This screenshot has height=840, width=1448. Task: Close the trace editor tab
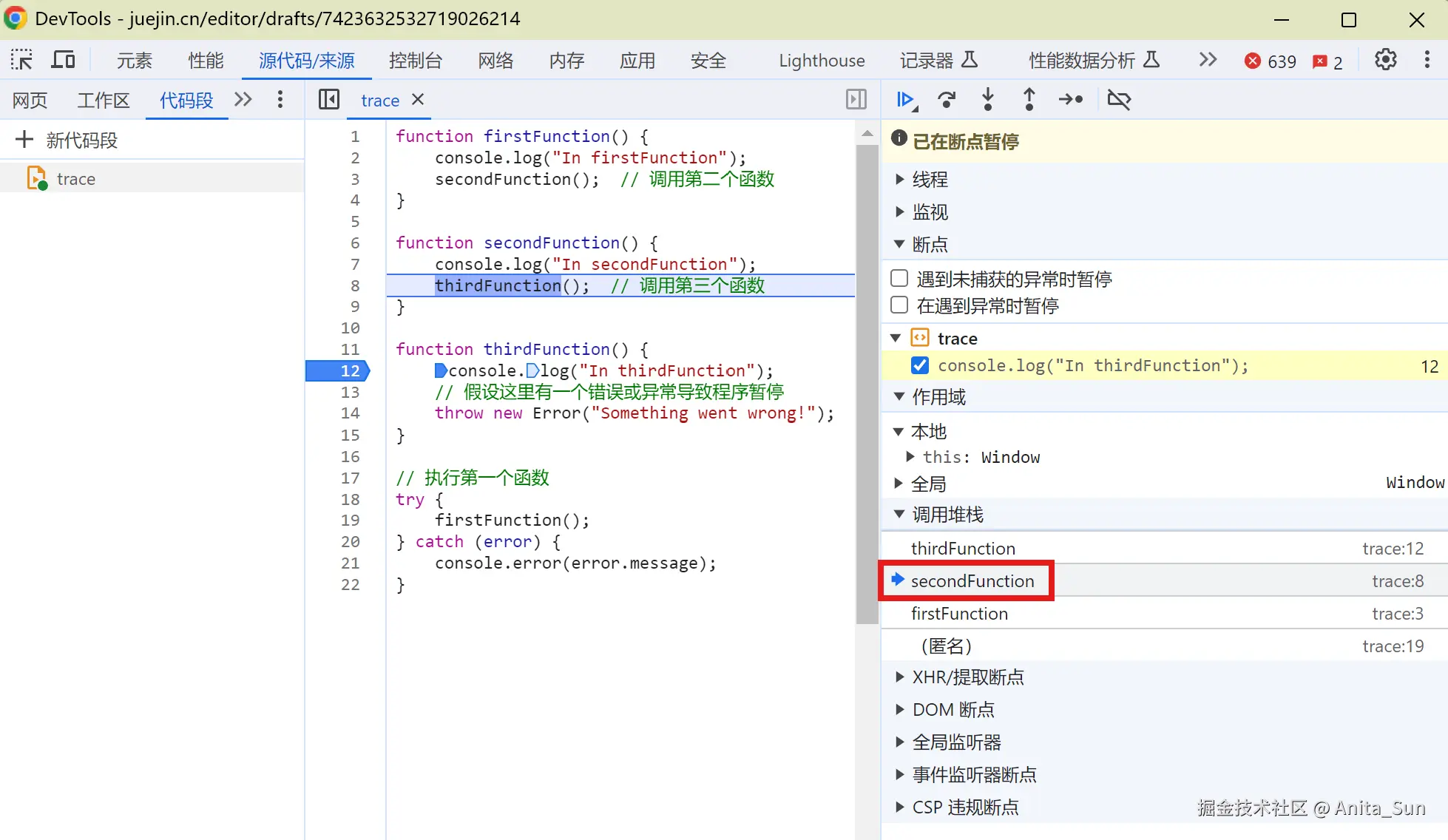tap(418, 99)
